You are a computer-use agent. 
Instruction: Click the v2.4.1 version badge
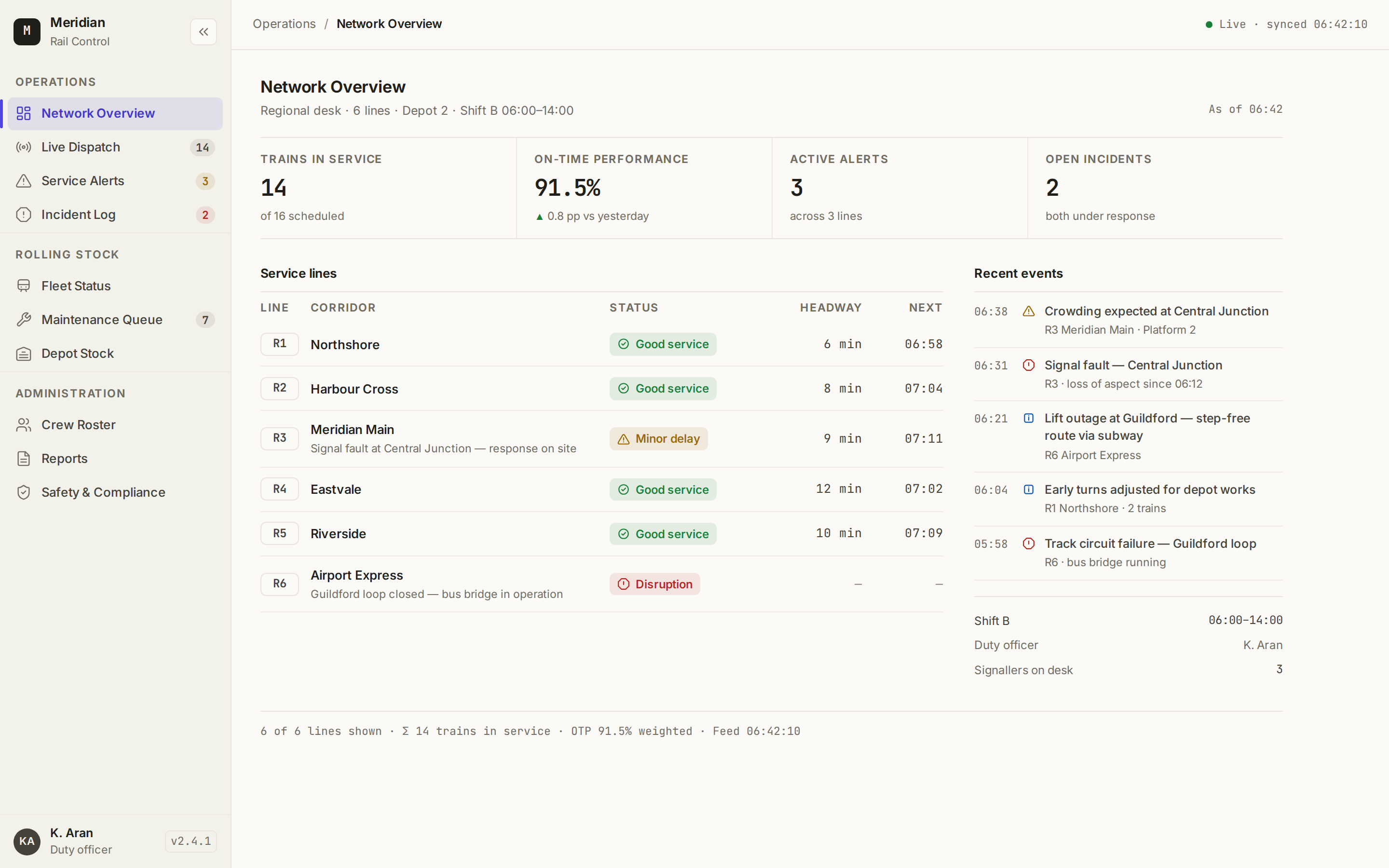tap(191, 841)
